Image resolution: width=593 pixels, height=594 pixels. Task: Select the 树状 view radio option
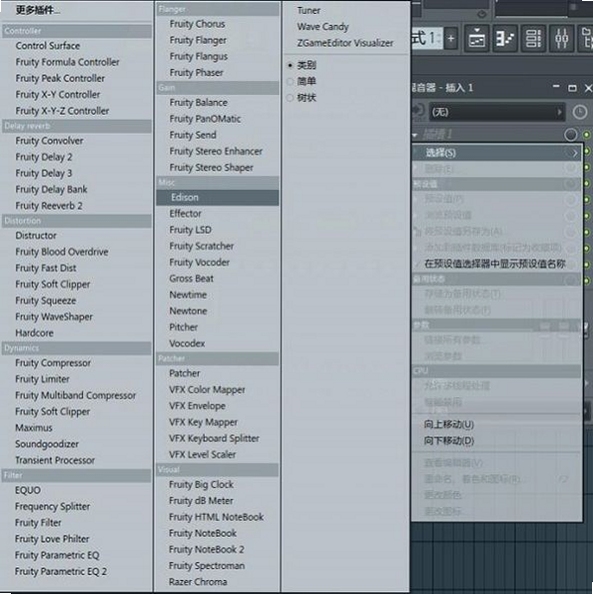click(x=302, y=98)
